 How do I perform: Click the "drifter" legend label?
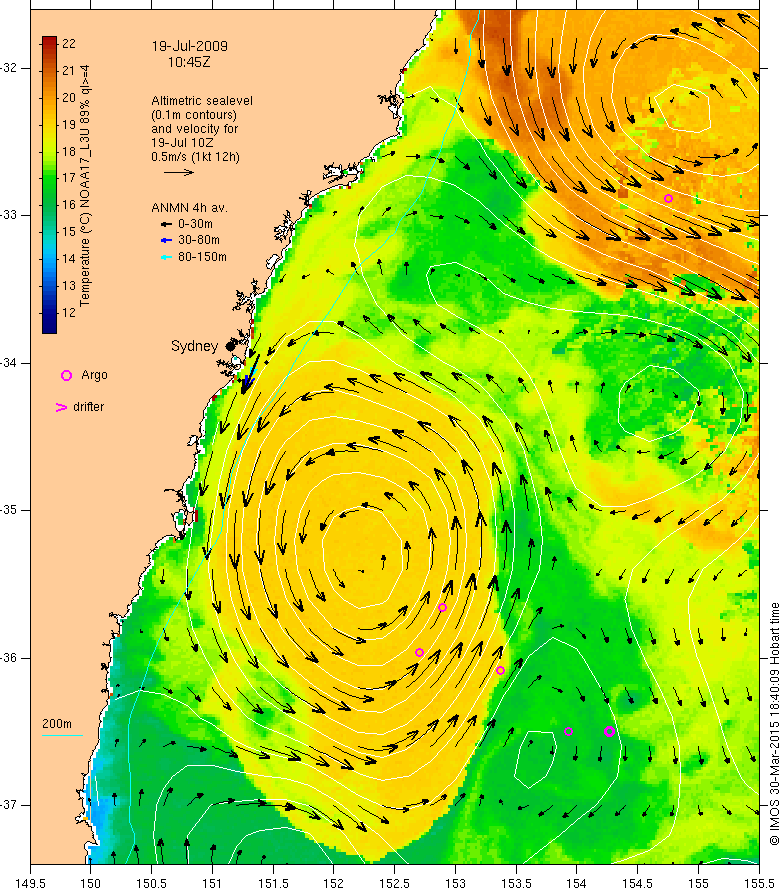(x=89, y=407)
